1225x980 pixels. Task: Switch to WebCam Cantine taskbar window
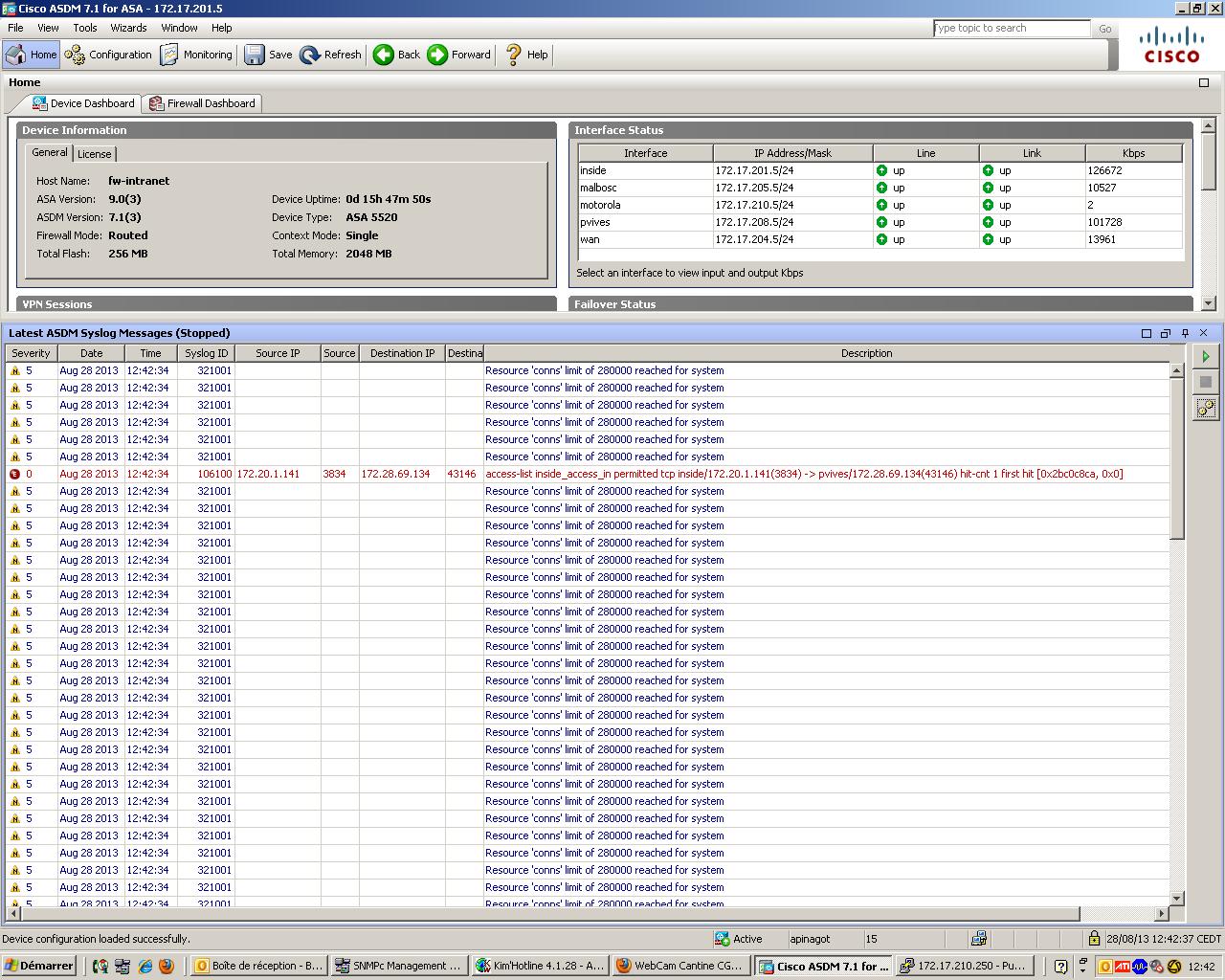tap(680, 966)
